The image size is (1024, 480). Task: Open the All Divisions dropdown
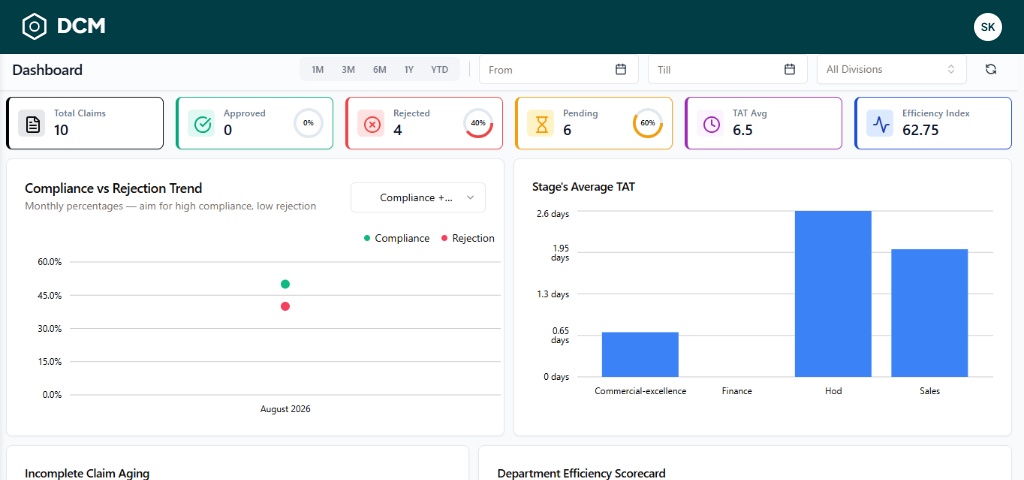[x=891, y=69]
